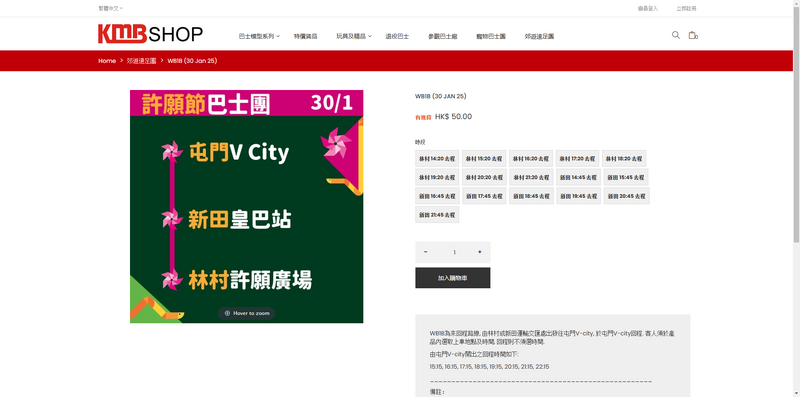
Task: Choose 新田 19:45 去程 option
Action: coord(578,196)
